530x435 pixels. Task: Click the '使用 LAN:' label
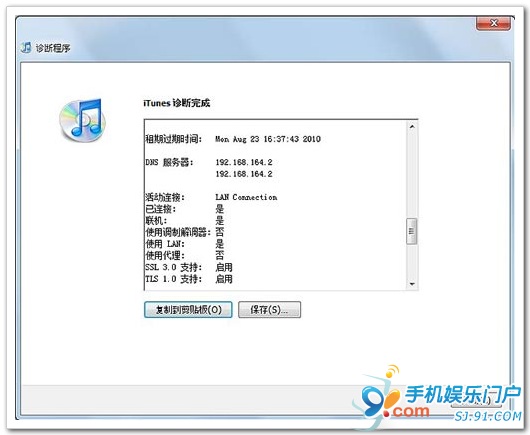[165, 244]
